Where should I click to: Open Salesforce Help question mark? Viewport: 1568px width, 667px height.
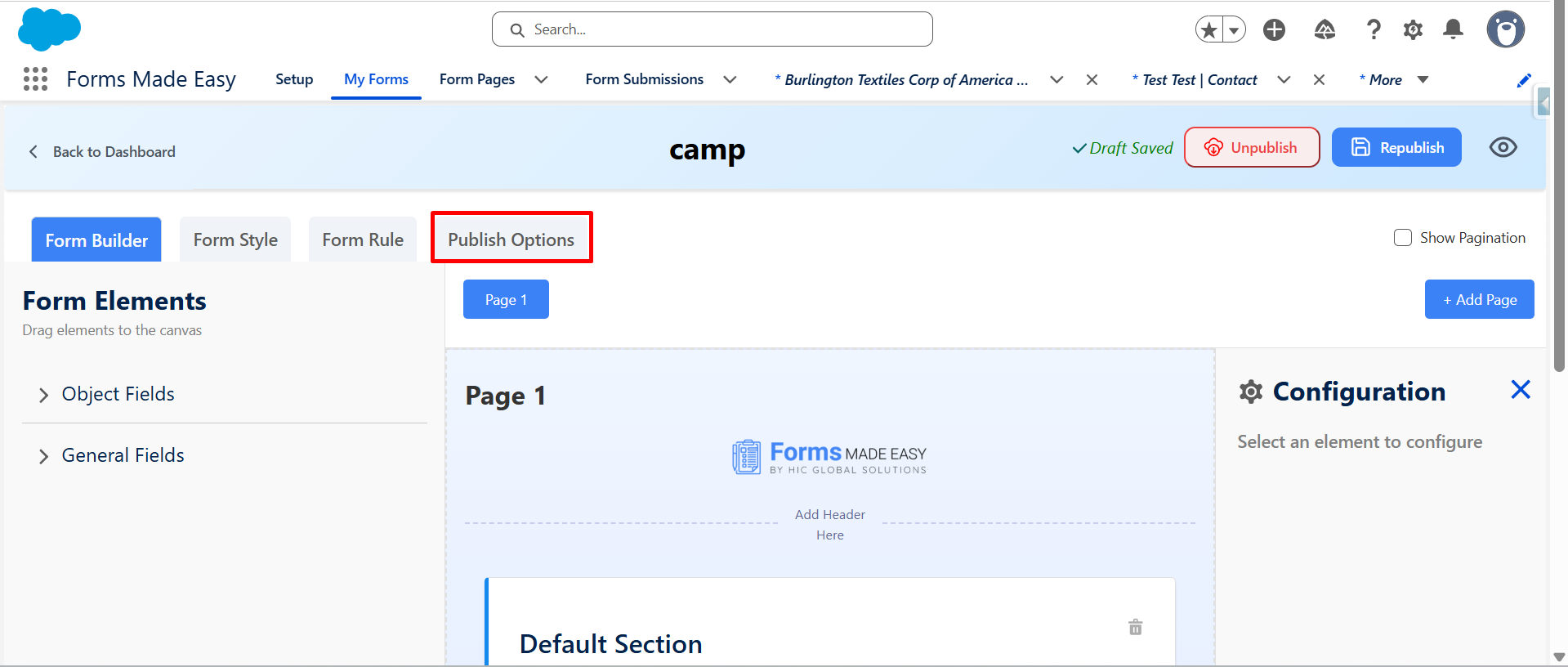click(x=1374, y=30)
